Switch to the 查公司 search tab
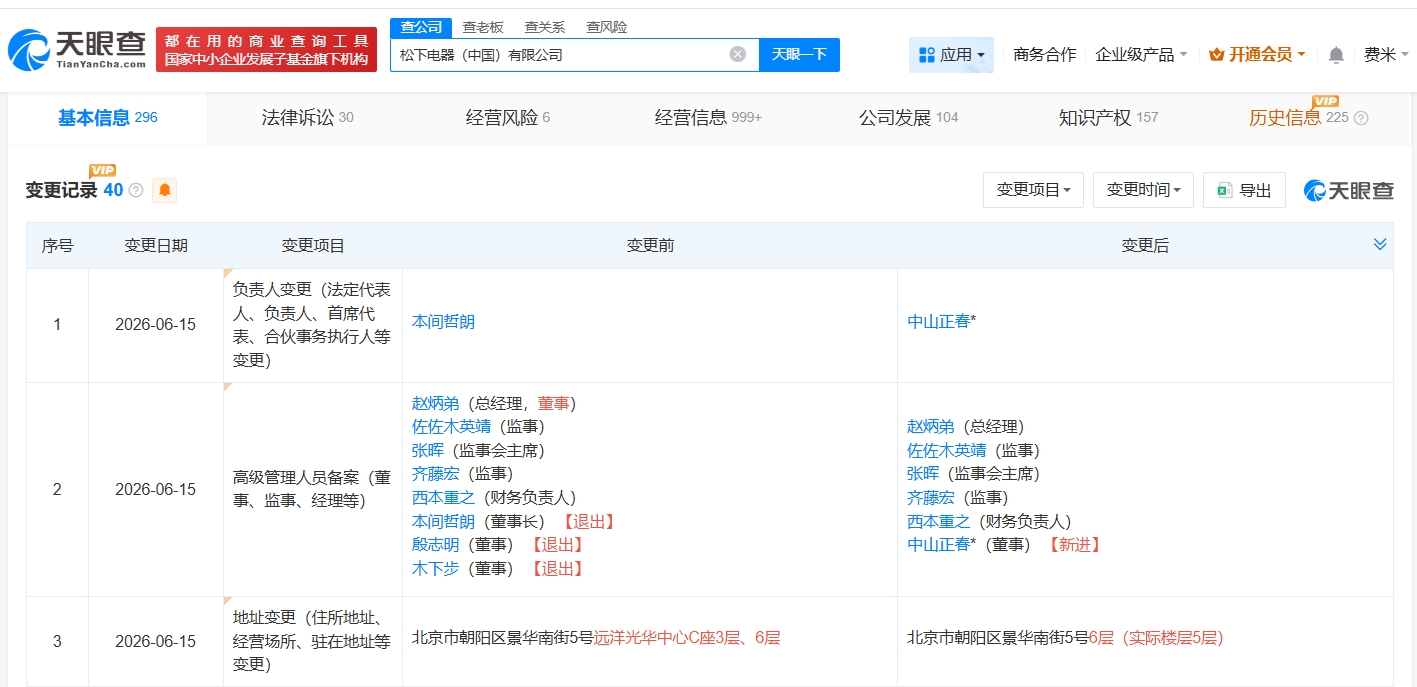 [421, 27]
